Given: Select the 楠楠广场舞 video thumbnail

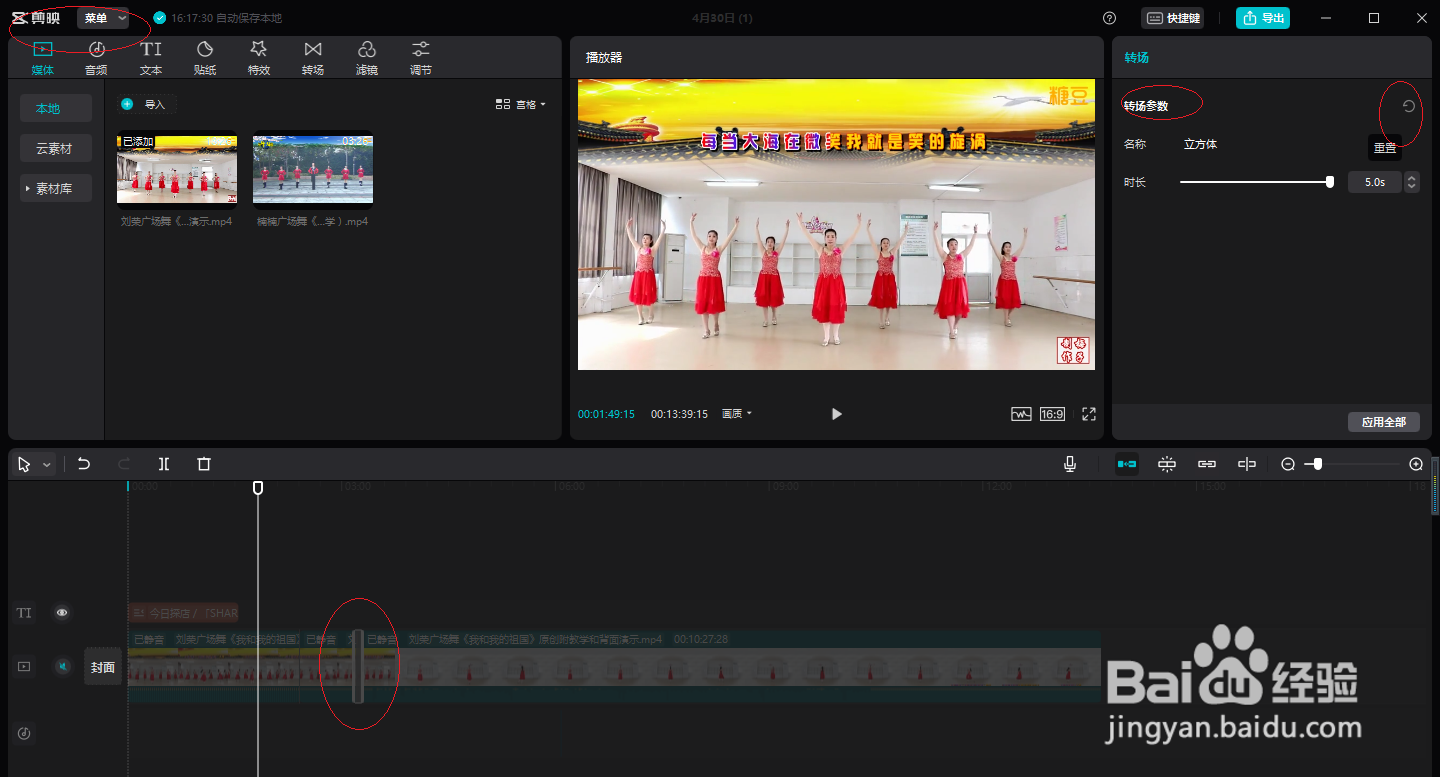Looking at the screenshot, I should click(x=313, y=169).
